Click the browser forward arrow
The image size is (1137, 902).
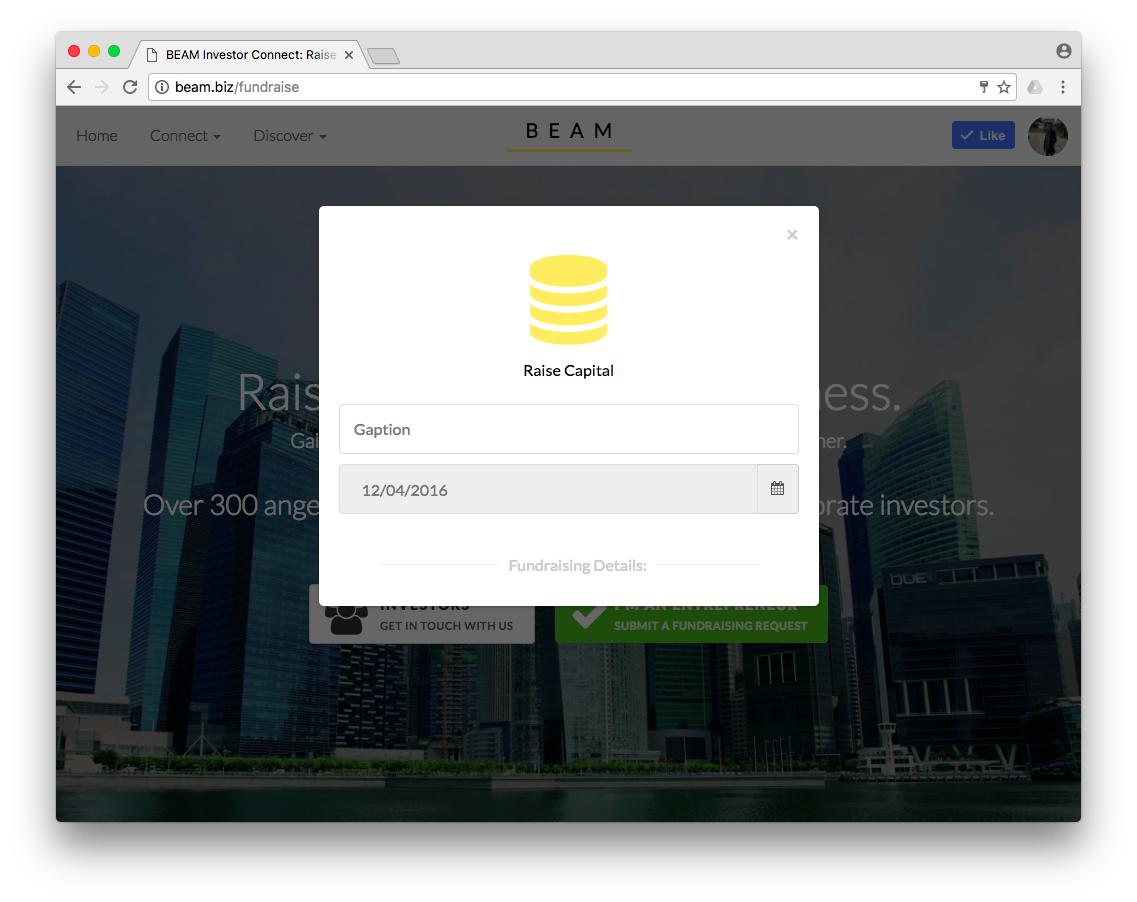[x=102, y=87]
